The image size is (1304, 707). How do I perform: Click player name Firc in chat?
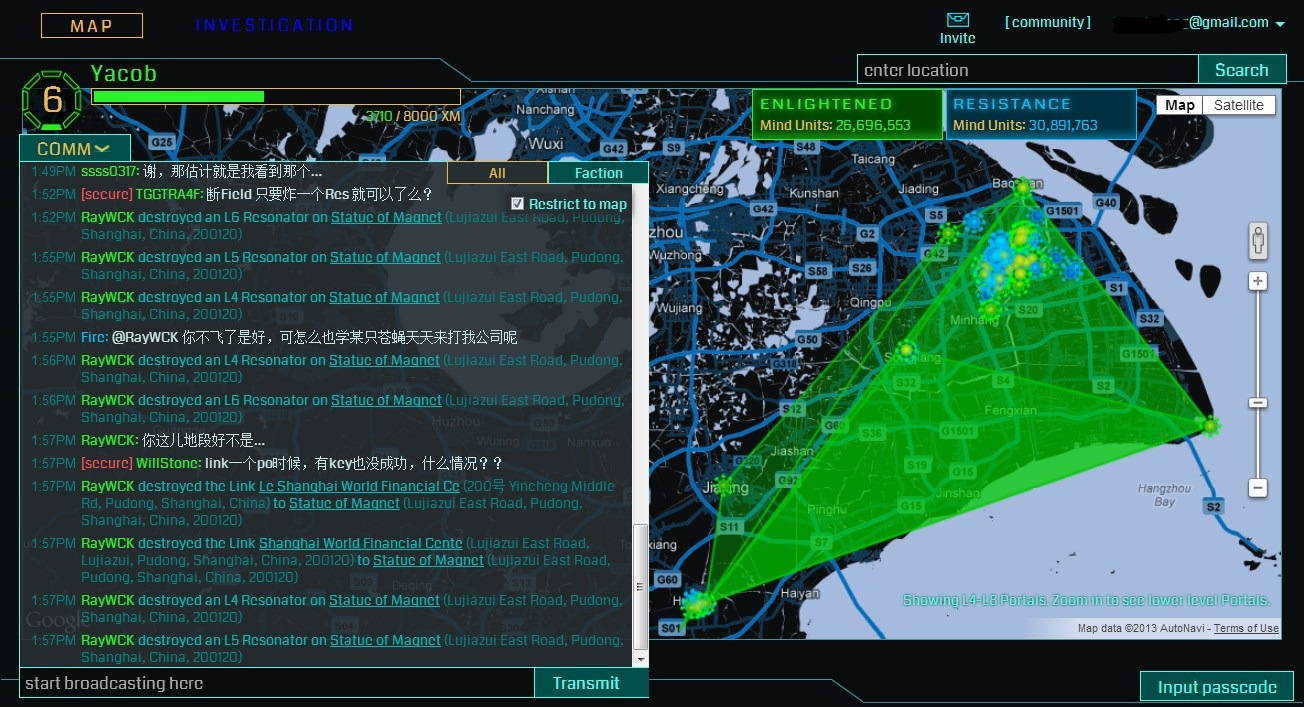click(x=93, y=337)
